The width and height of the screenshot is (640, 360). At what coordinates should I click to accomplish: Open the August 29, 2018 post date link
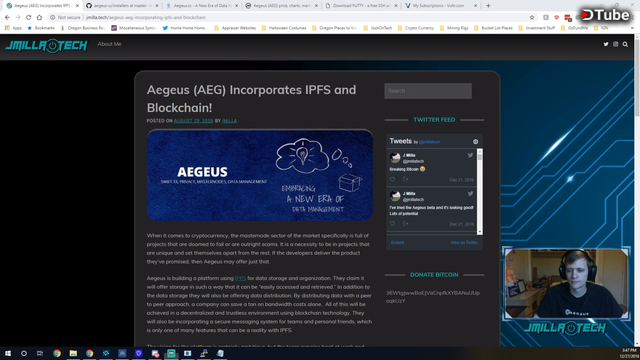coord(193,121)
